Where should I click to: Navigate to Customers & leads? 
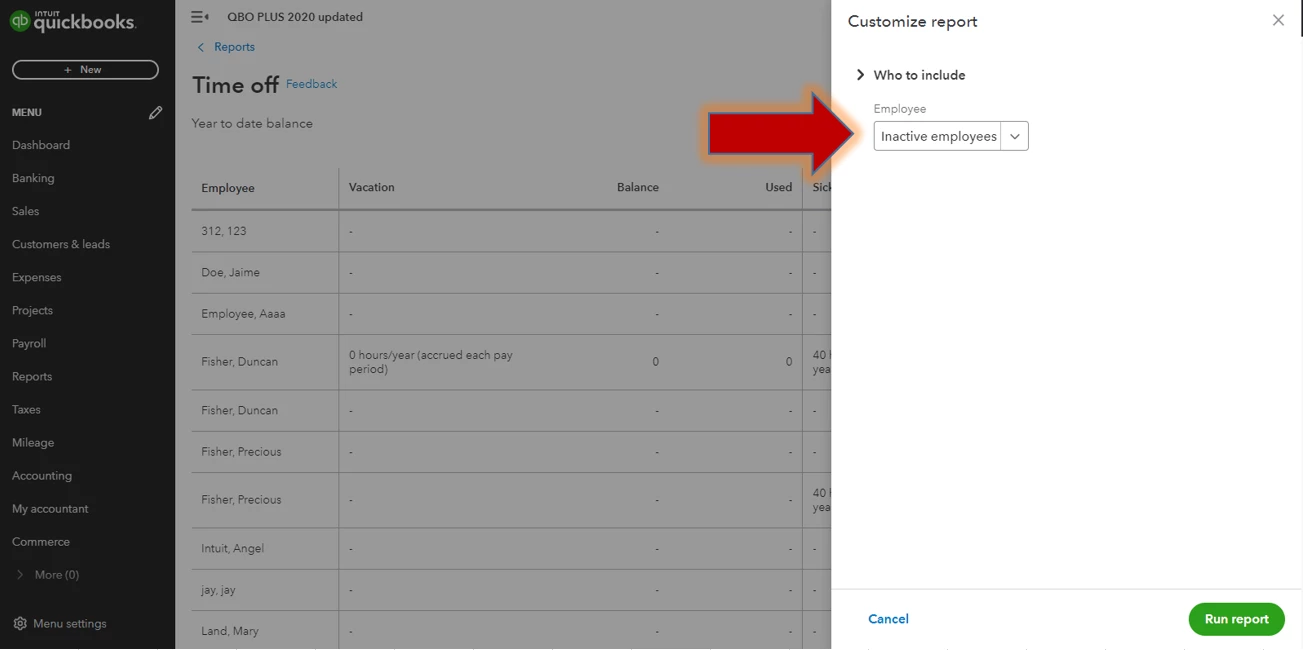tap(61, 244)
